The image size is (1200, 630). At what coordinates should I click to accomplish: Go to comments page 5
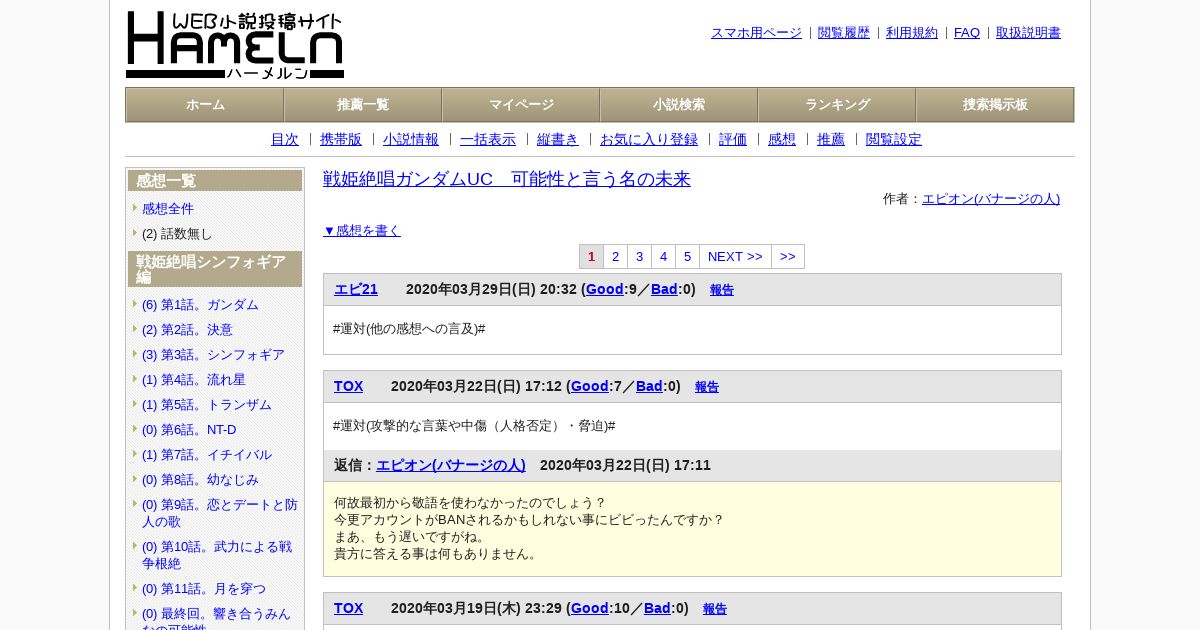pos(687,257)
